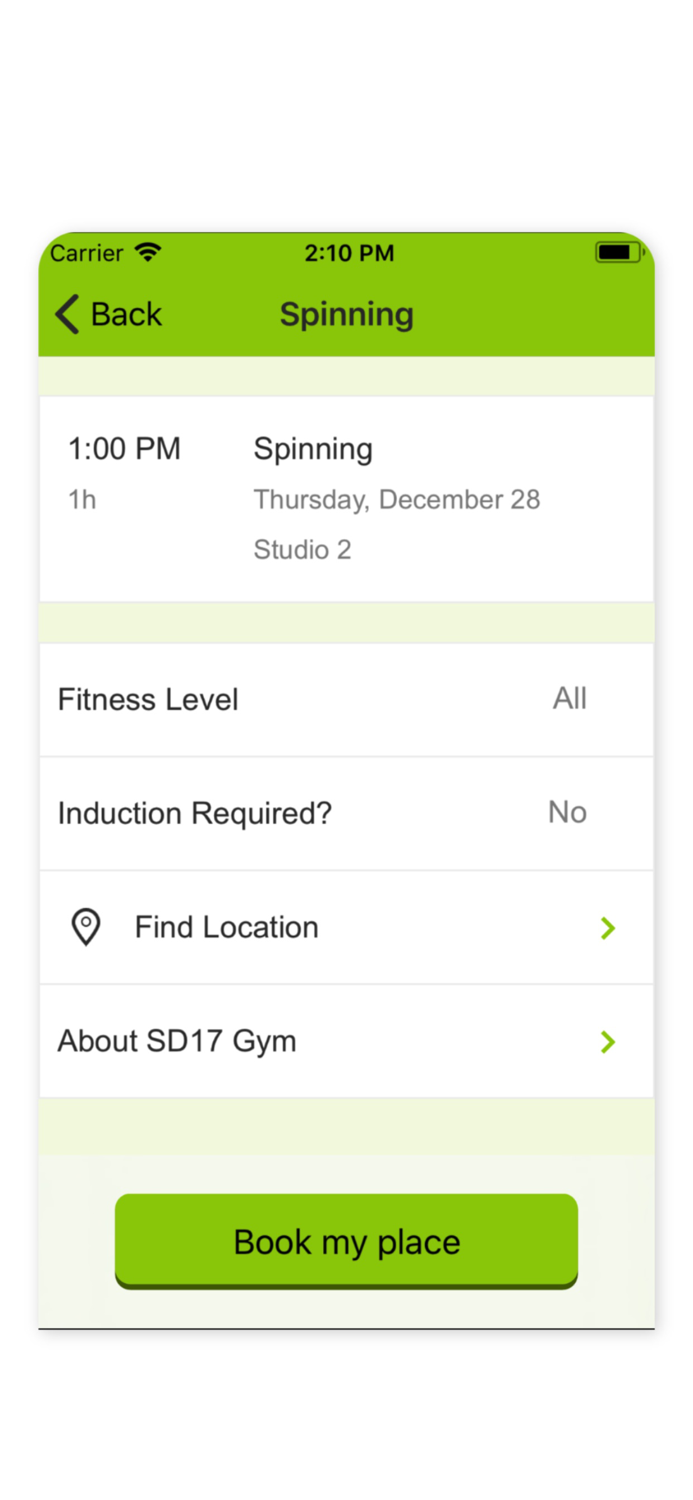Viewport: 693px width, 1500px height.
Task: Click the chevron next to About SD17 Gym
Action: pyautogui.click(x=608, y=1041)
